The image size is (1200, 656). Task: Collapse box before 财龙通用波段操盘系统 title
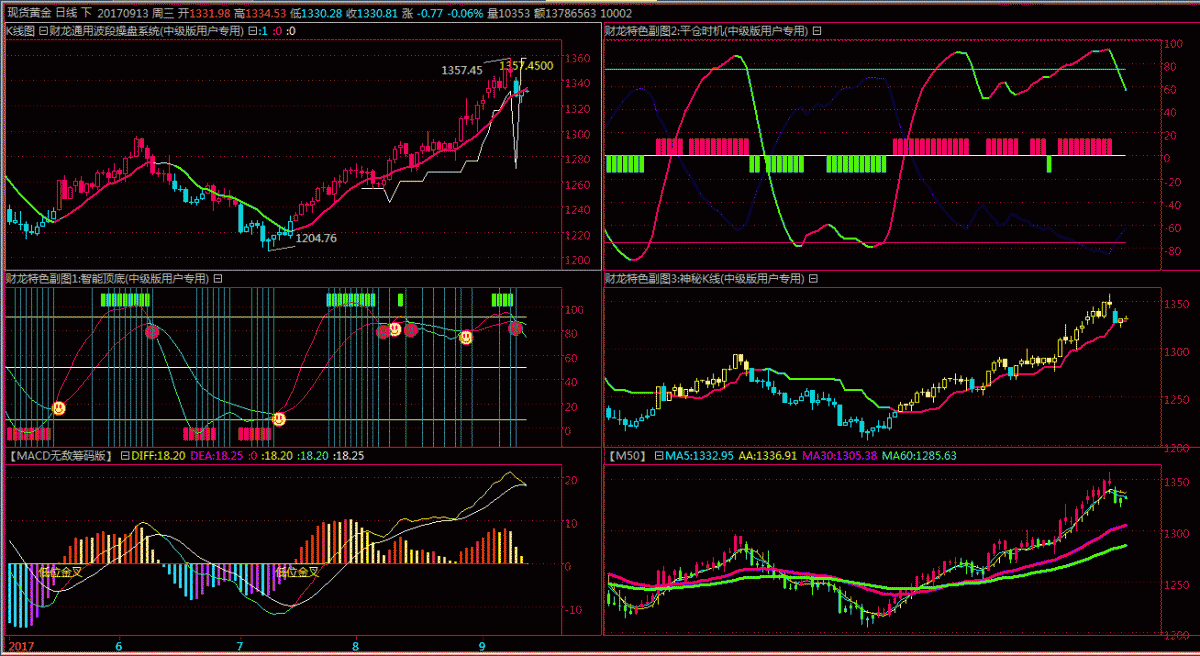coord(43,31)
